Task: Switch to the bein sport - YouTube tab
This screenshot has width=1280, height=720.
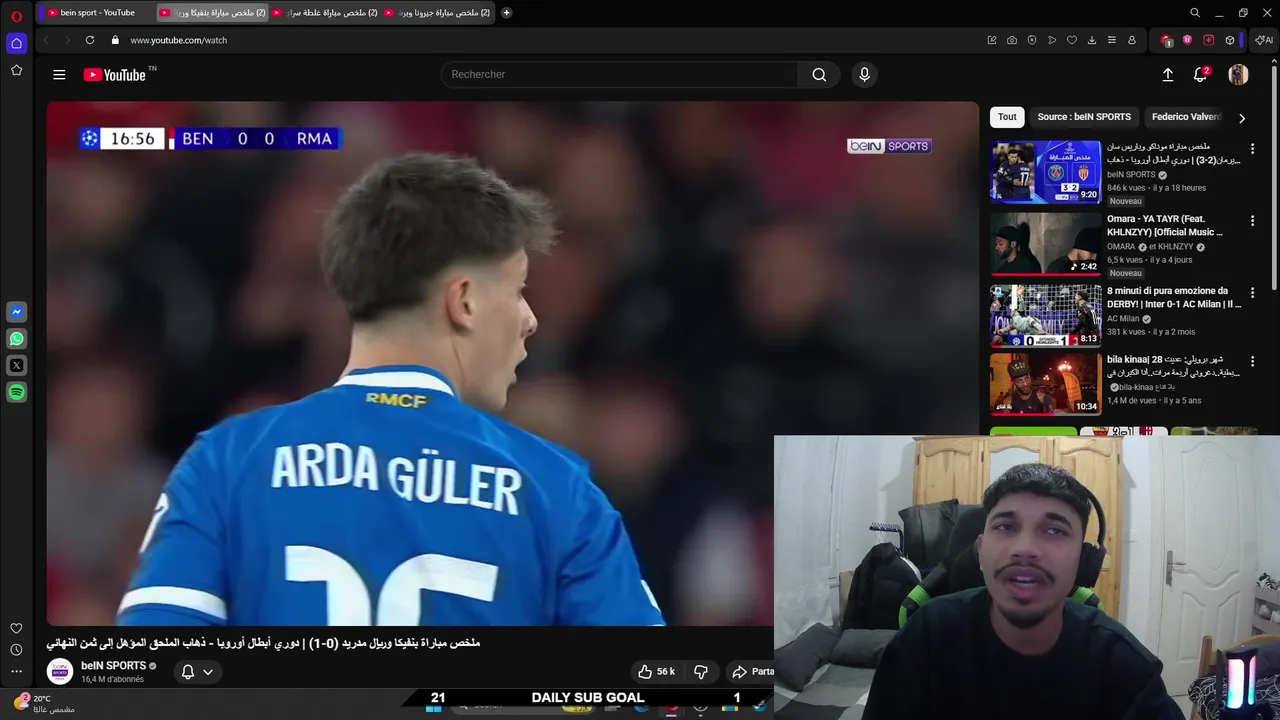Action: (98, 13)
